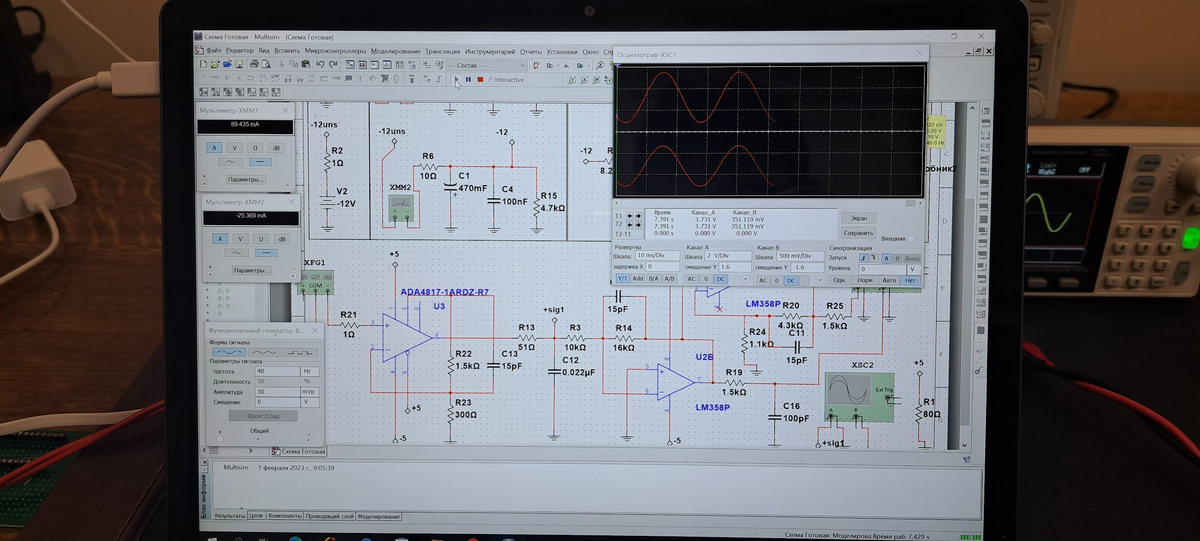This screenshot has width=1200, height=541.
Task: Select AC wave mode on Multimeter-XMM1
Action: pyautogui.click(x=232, y=161)
